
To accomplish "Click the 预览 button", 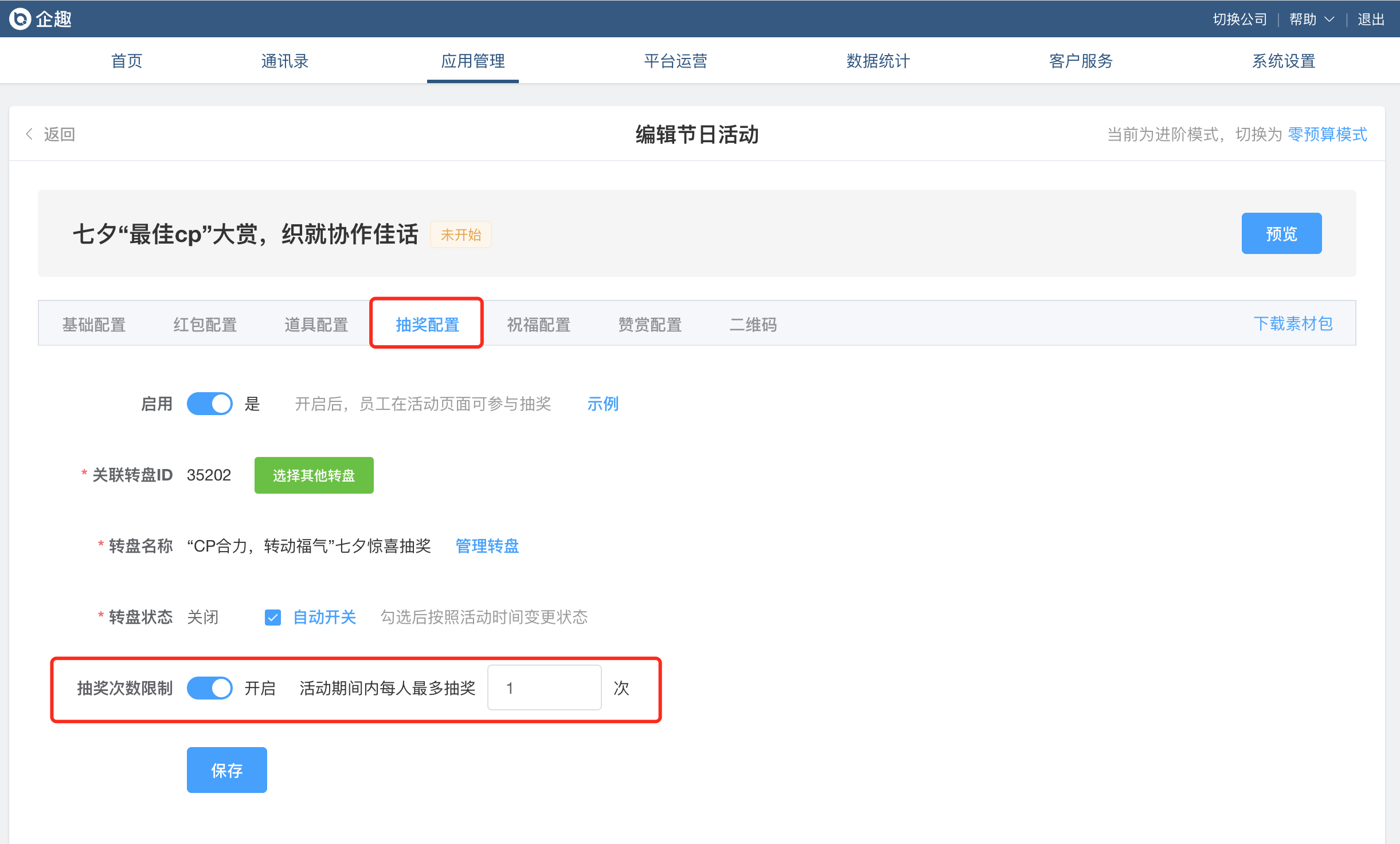I will pyautogui.click(x=1281, y=233).
